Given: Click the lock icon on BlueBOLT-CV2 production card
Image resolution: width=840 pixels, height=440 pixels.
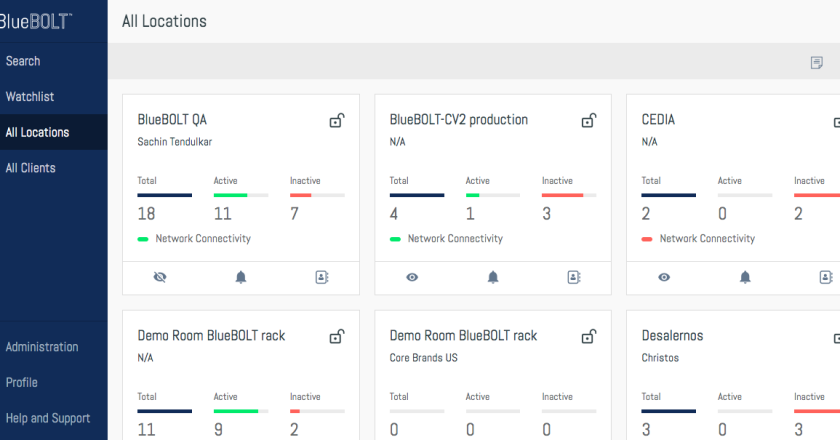Looking at the screenshot, I should pyautogui.click(x=589, y=121).
